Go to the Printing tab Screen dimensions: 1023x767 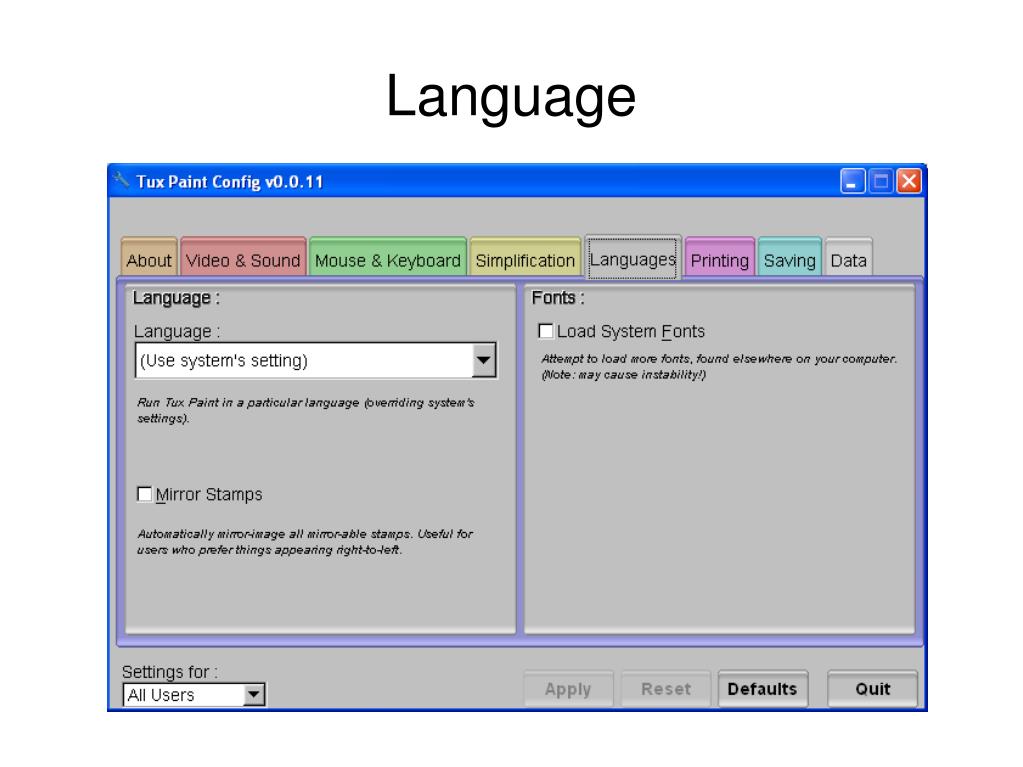click(719, 258)
